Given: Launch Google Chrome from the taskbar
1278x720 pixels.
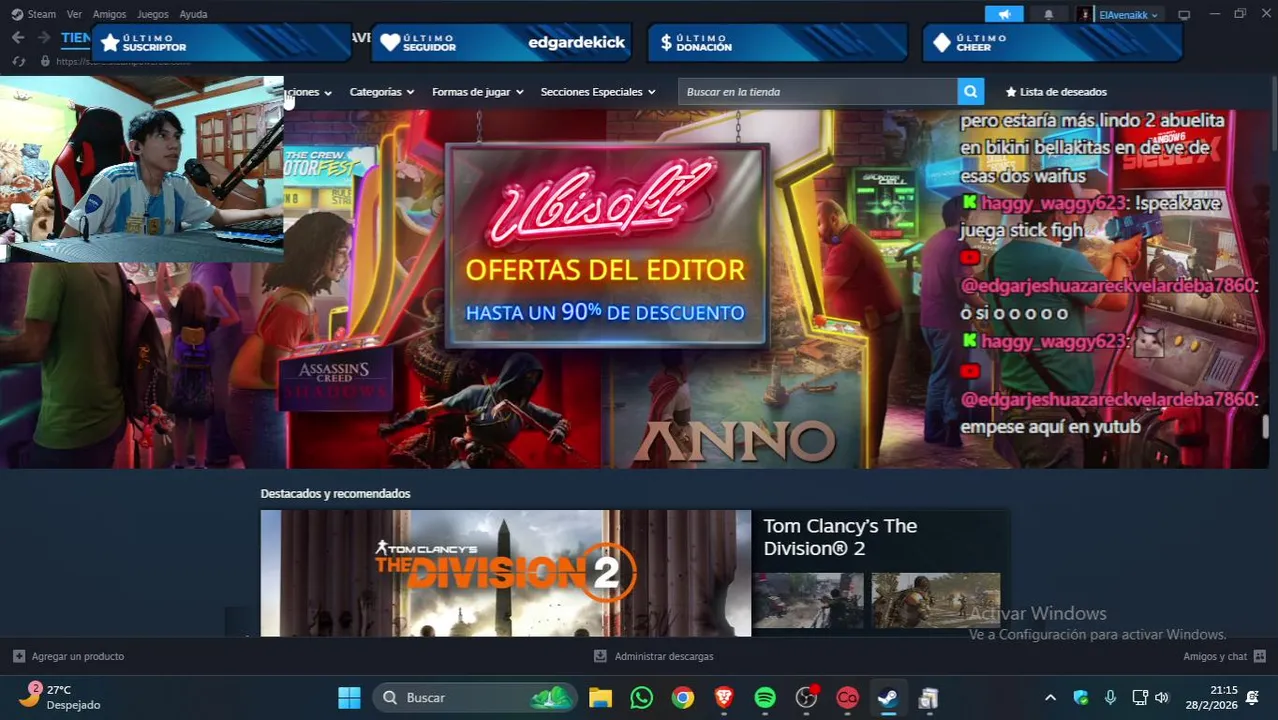Looking at the screenshot, I should (683, 698).
